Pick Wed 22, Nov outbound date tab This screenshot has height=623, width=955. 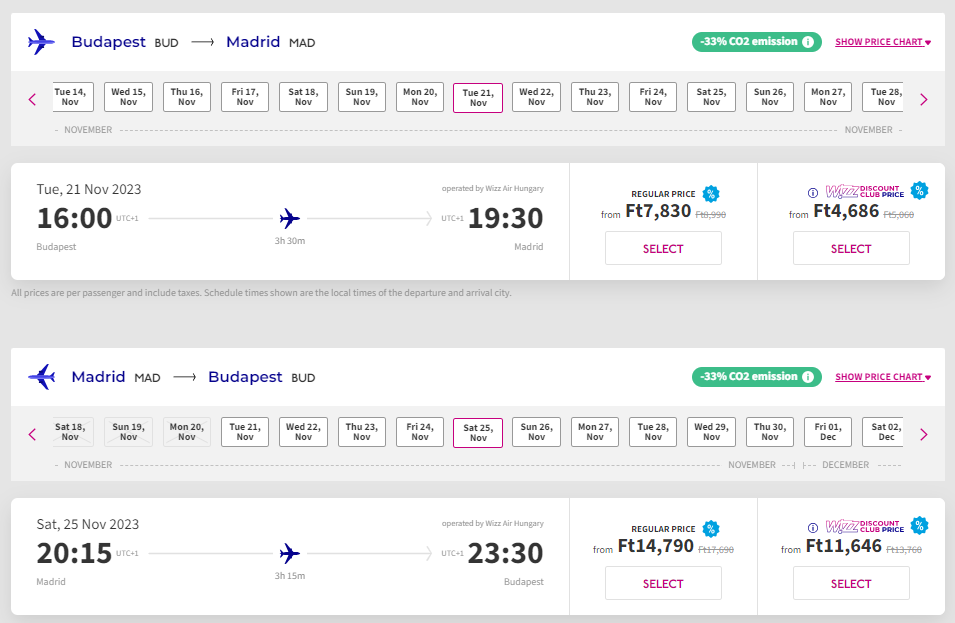point(537,97)
